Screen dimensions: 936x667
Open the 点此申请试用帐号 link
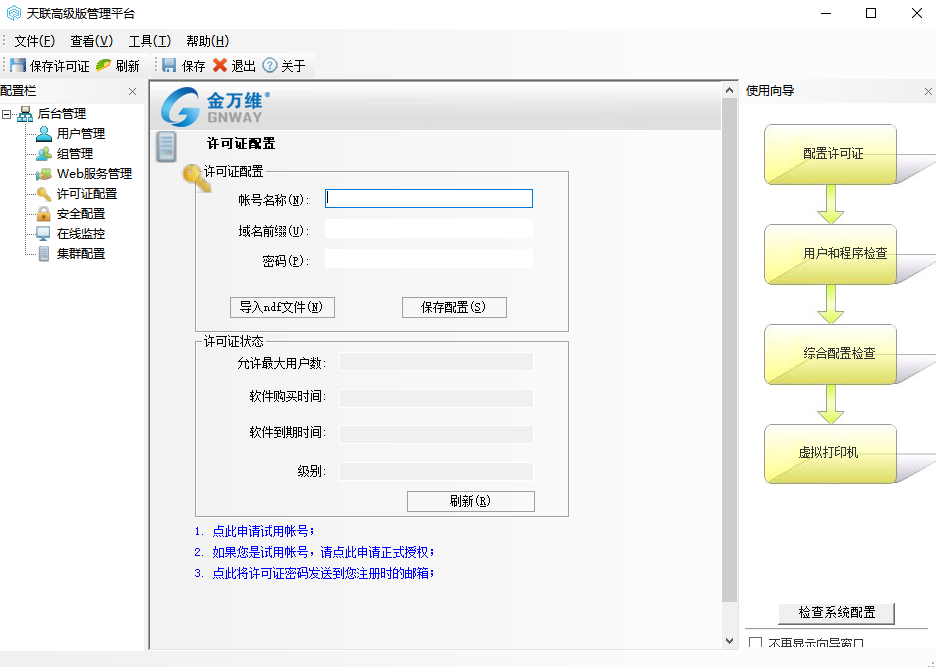(x=263, y=531)
